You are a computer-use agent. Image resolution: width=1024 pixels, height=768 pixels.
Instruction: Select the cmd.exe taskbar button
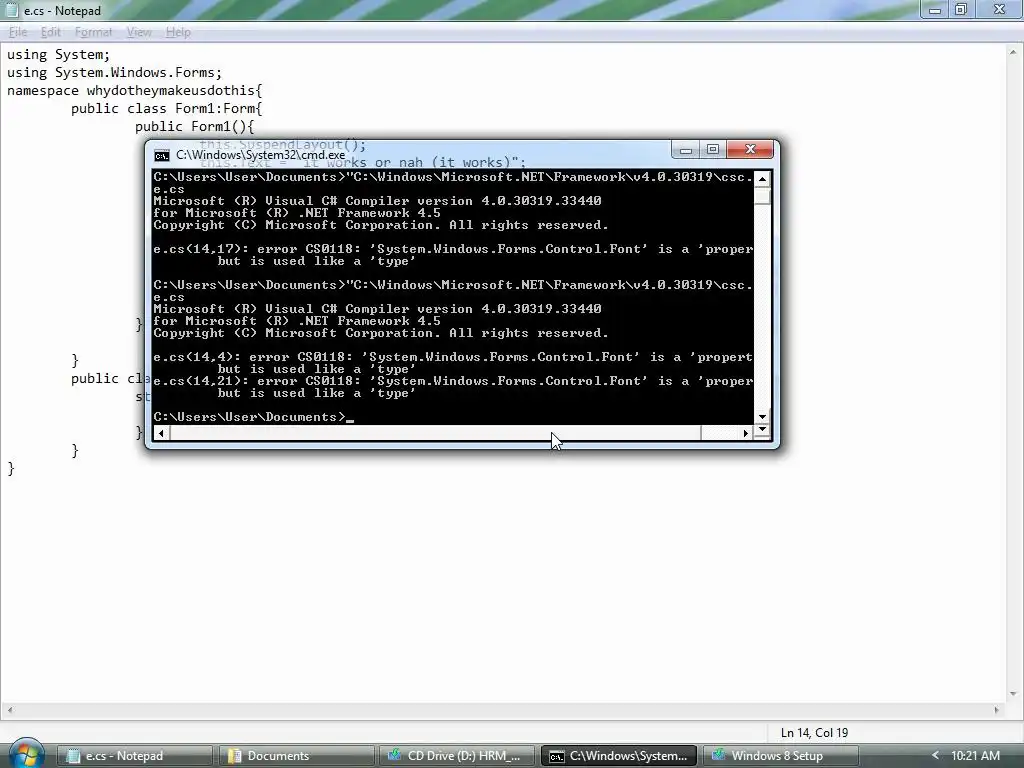point(618,756)
